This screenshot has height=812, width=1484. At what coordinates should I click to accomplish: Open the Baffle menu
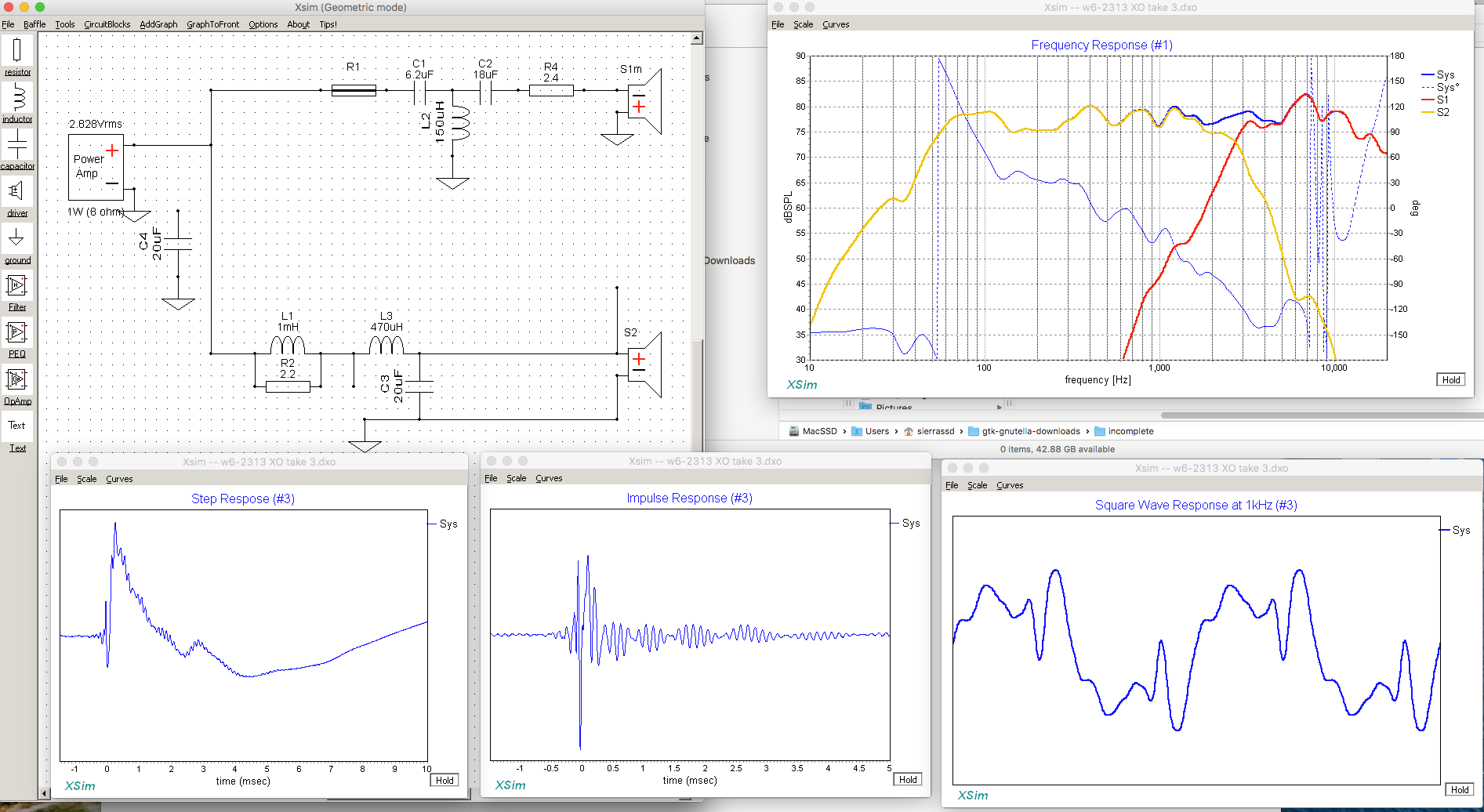pos(34,24)
